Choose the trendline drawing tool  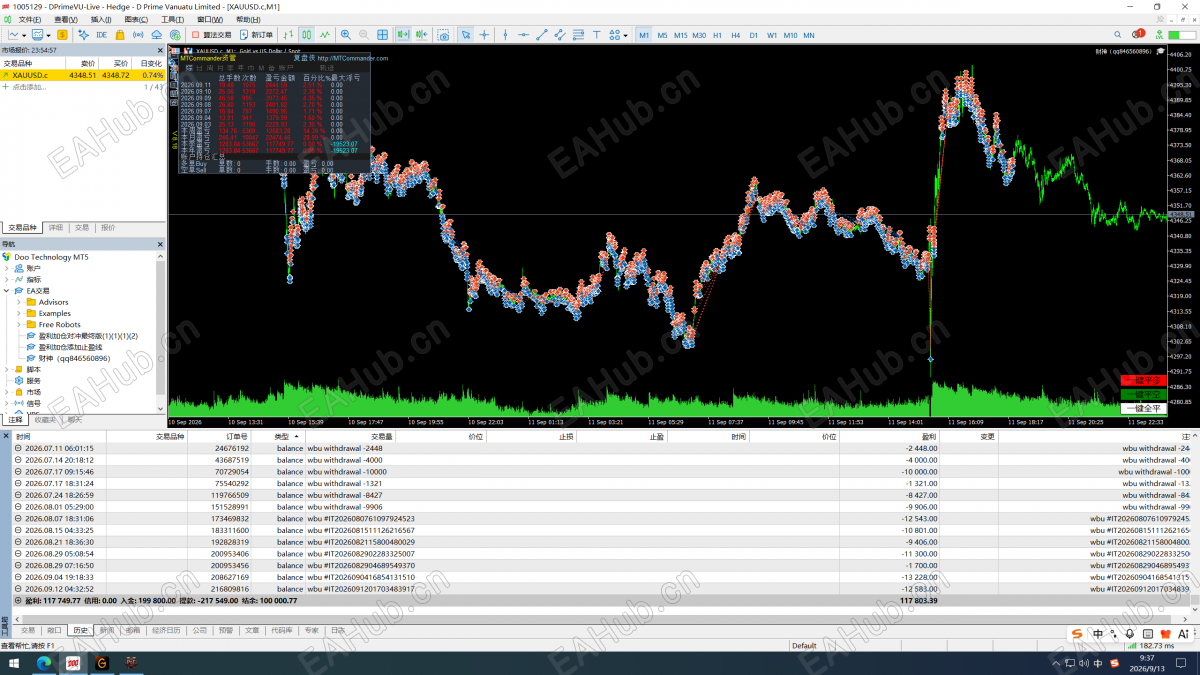(x=542, y=35)
